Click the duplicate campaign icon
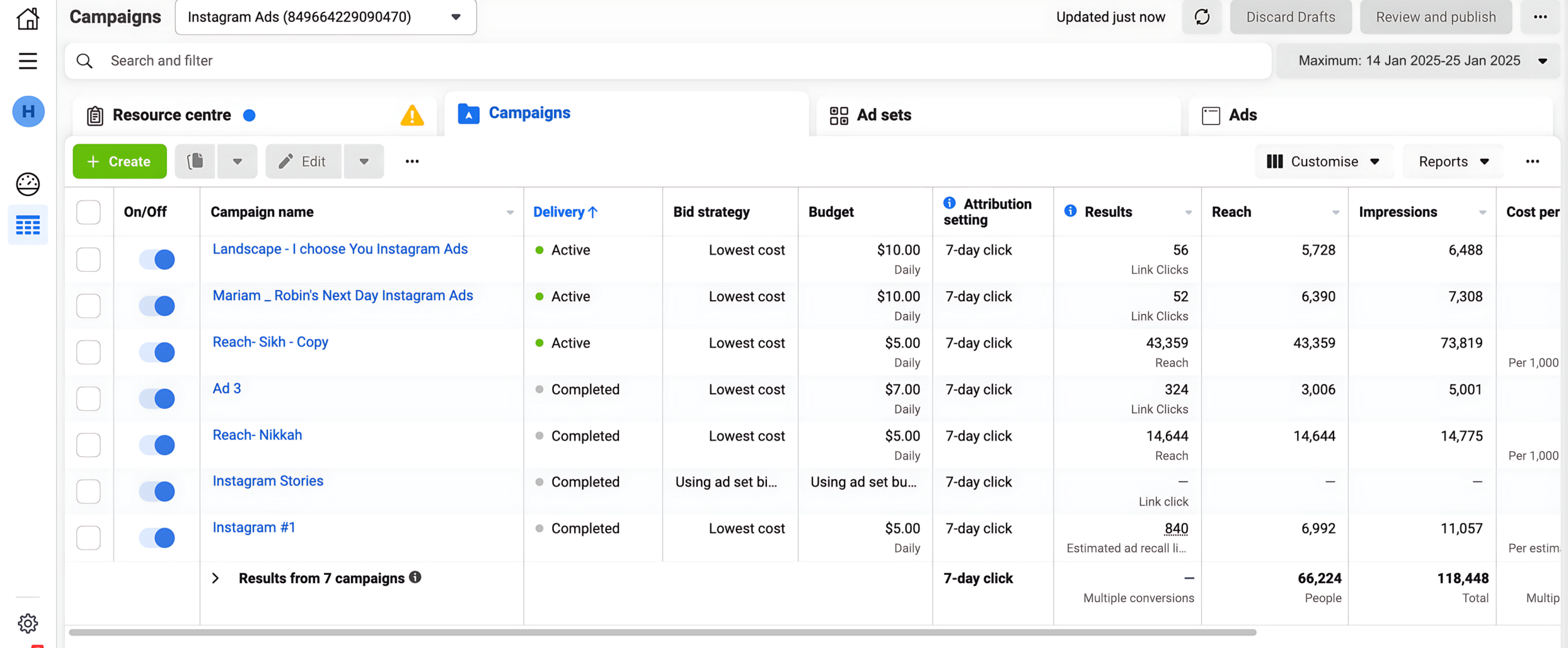Viewport: 1568px width, 648px height. pos(195,161)
